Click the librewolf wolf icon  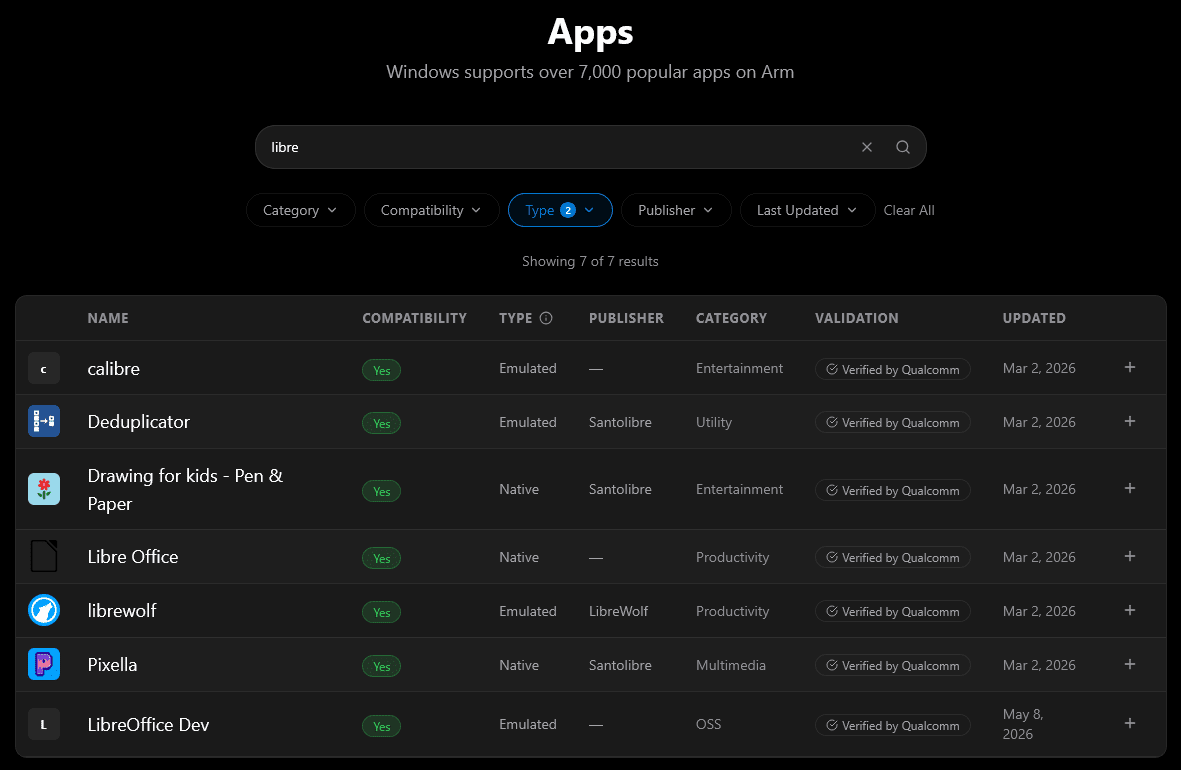pyautogui.click(x=44, y=610)
